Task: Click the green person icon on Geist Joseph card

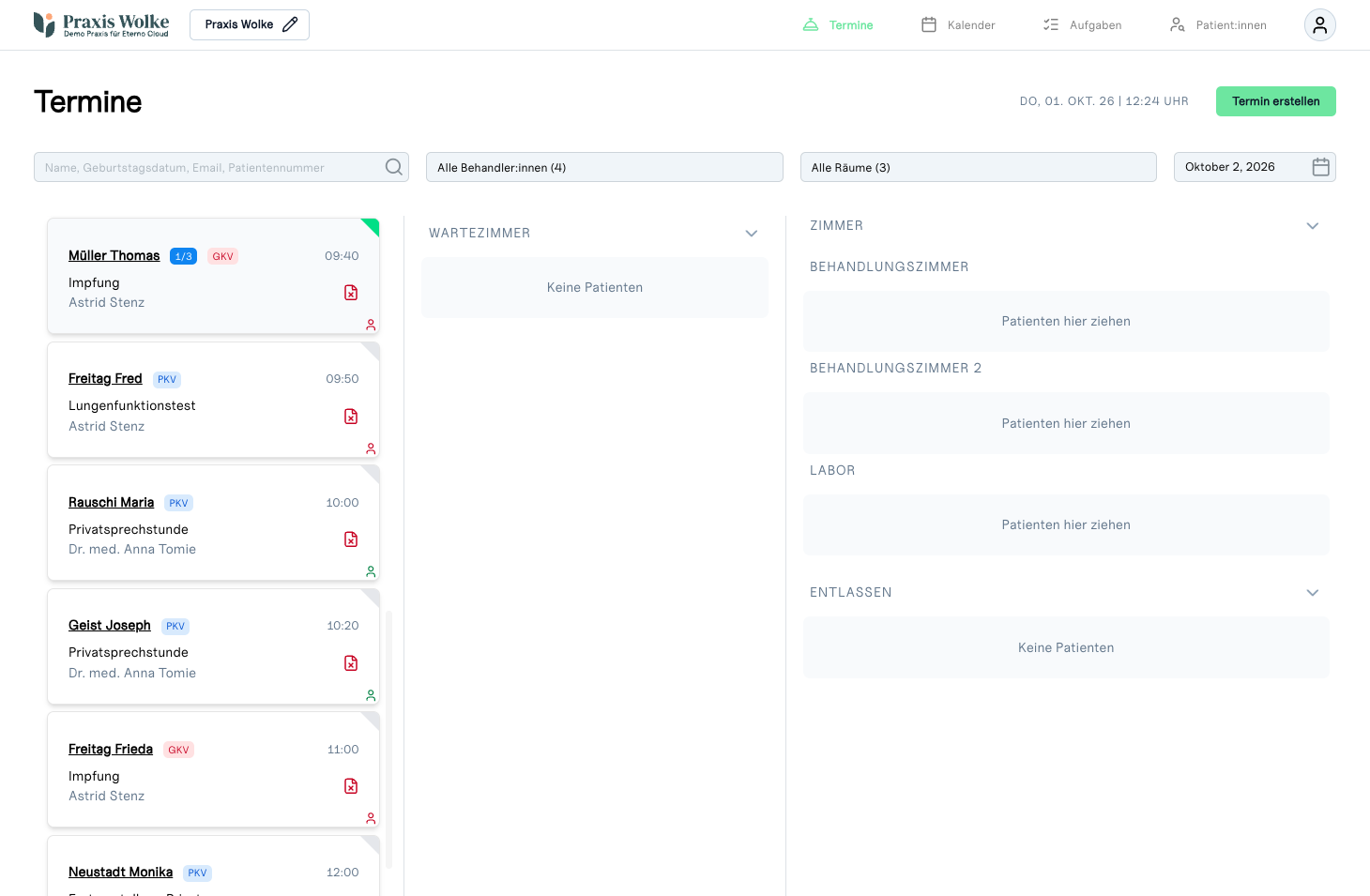Action: point(371,695)
